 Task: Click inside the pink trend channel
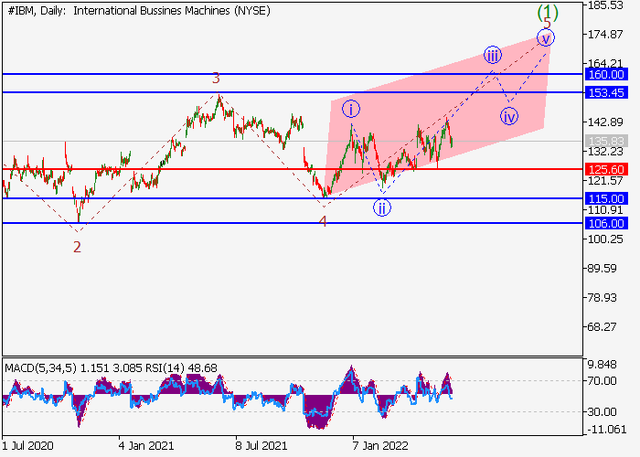[460, 110]
